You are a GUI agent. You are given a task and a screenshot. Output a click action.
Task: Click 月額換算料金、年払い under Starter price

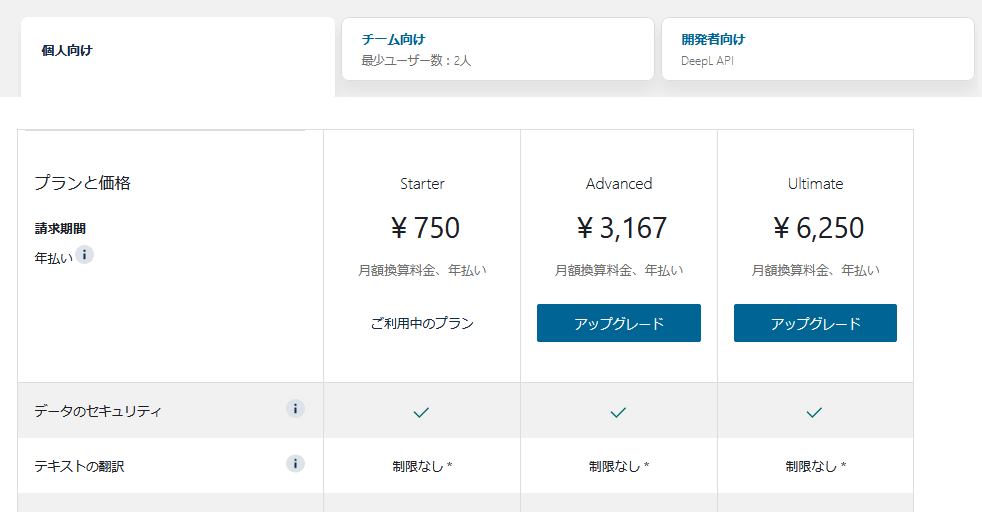(422, 270)
